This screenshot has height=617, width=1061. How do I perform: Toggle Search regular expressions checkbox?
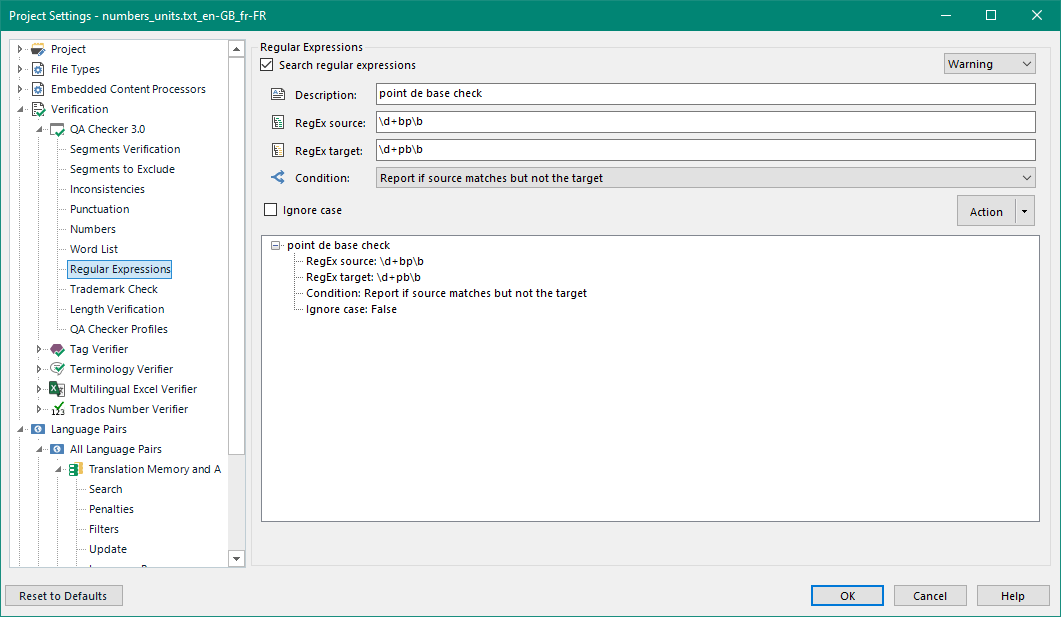point(267,65)
